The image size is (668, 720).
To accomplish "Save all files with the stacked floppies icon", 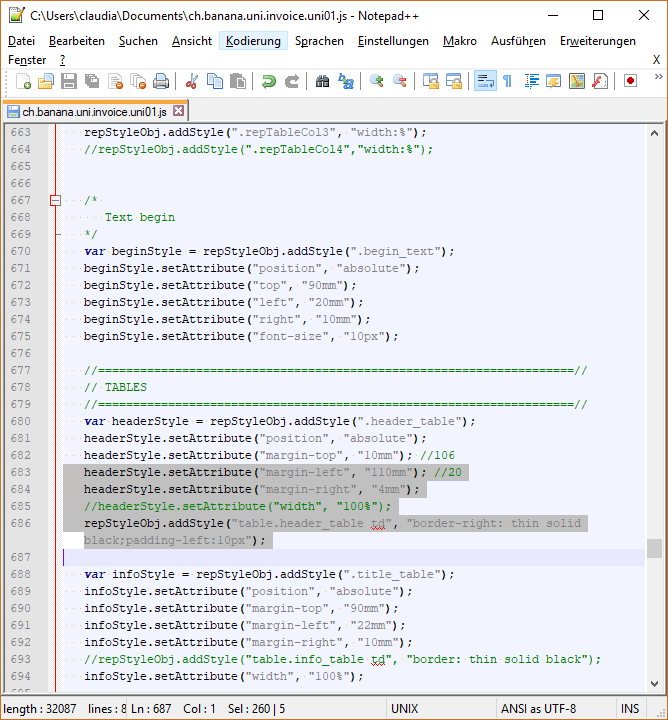I will pyautogui.click(x=92, y=81).
